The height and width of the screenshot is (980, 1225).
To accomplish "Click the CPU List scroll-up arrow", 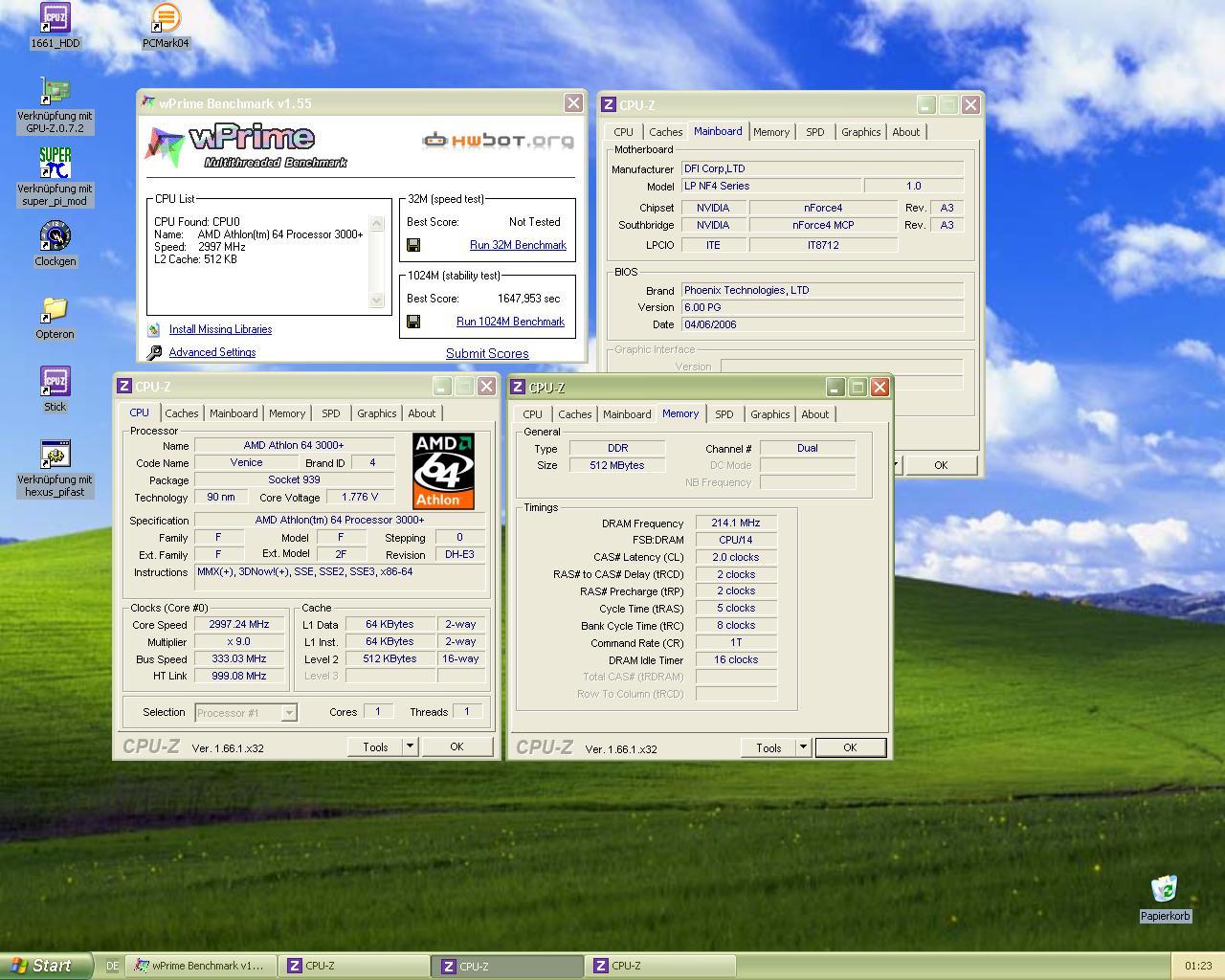I will pos(376,224).
